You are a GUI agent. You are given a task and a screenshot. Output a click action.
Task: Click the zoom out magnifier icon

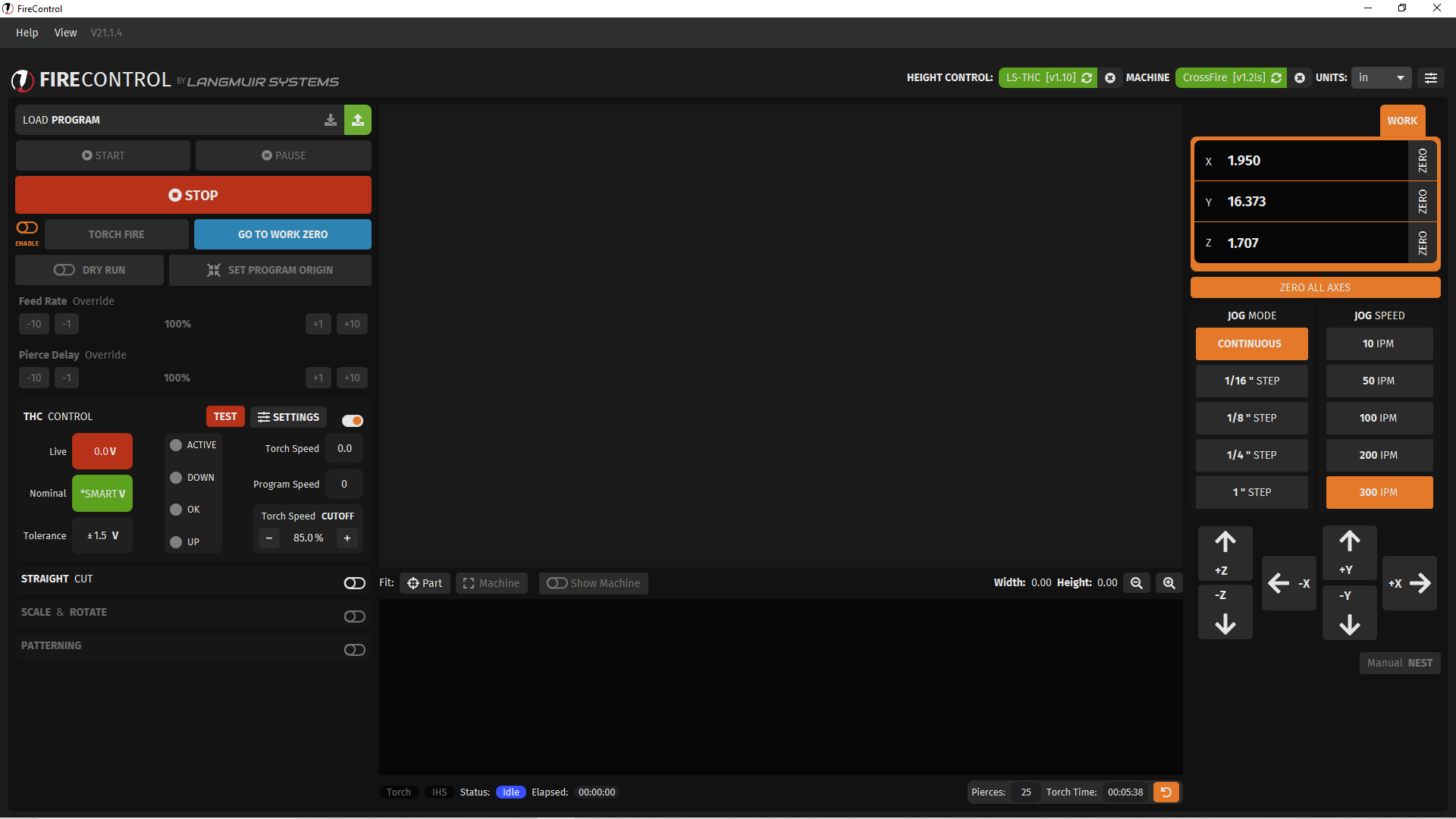1136,583
